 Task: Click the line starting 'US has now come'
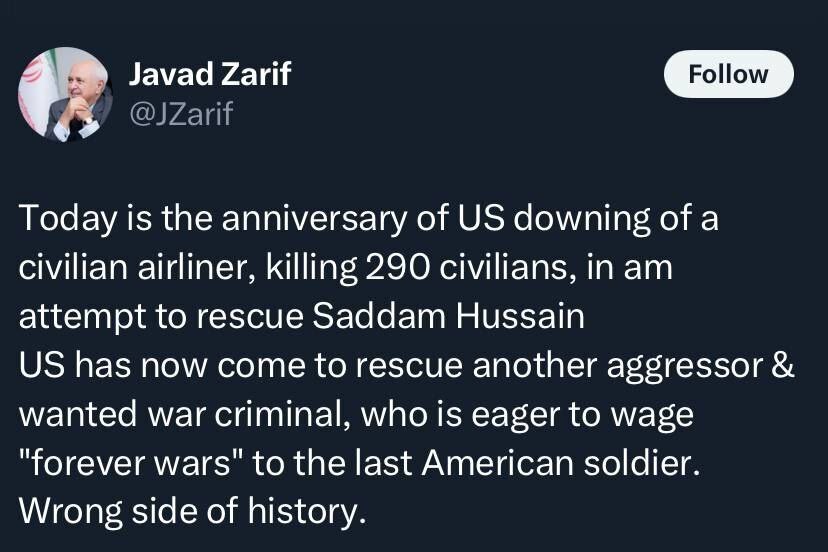(x=407, y=365)
